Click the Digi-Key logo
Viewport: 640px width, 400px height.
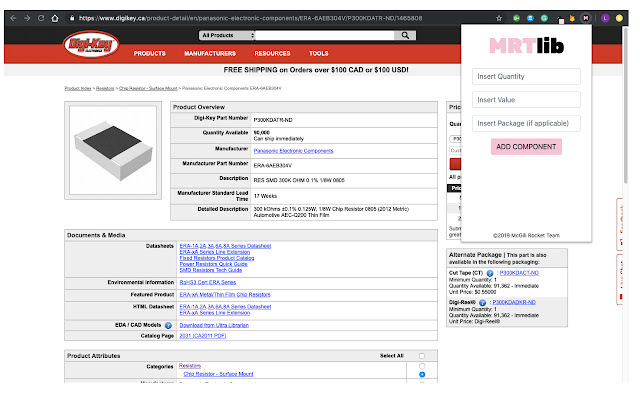click(x=91, y=44)
